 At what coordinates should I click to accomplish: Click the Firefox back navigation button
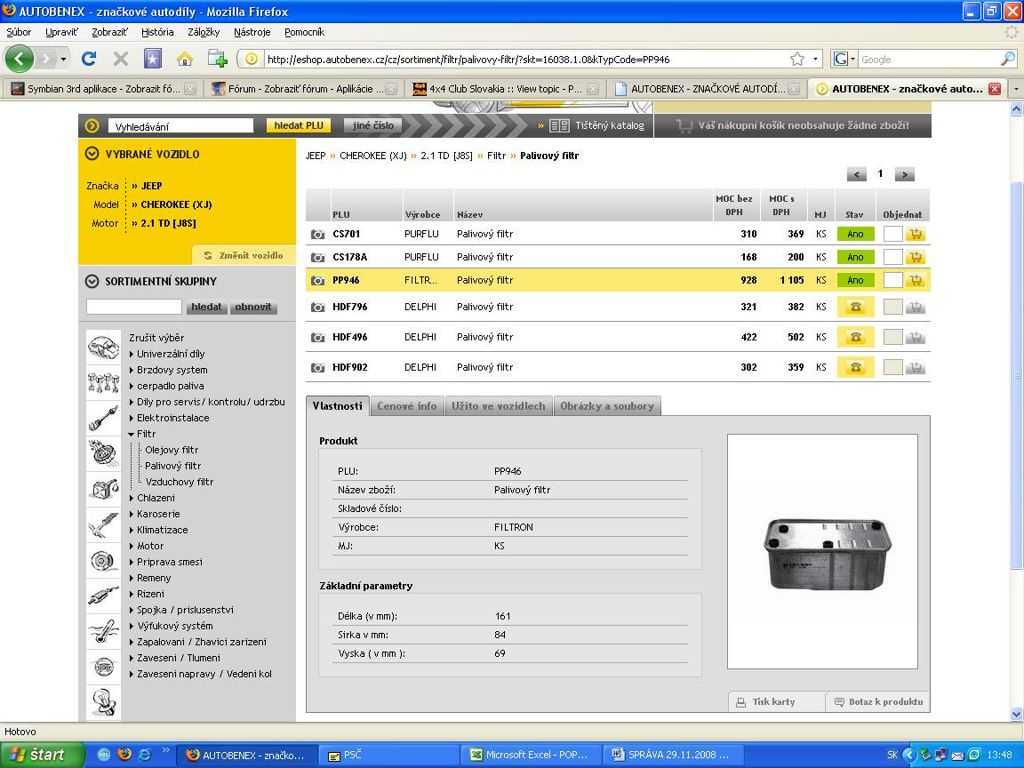tap(19, 59)
